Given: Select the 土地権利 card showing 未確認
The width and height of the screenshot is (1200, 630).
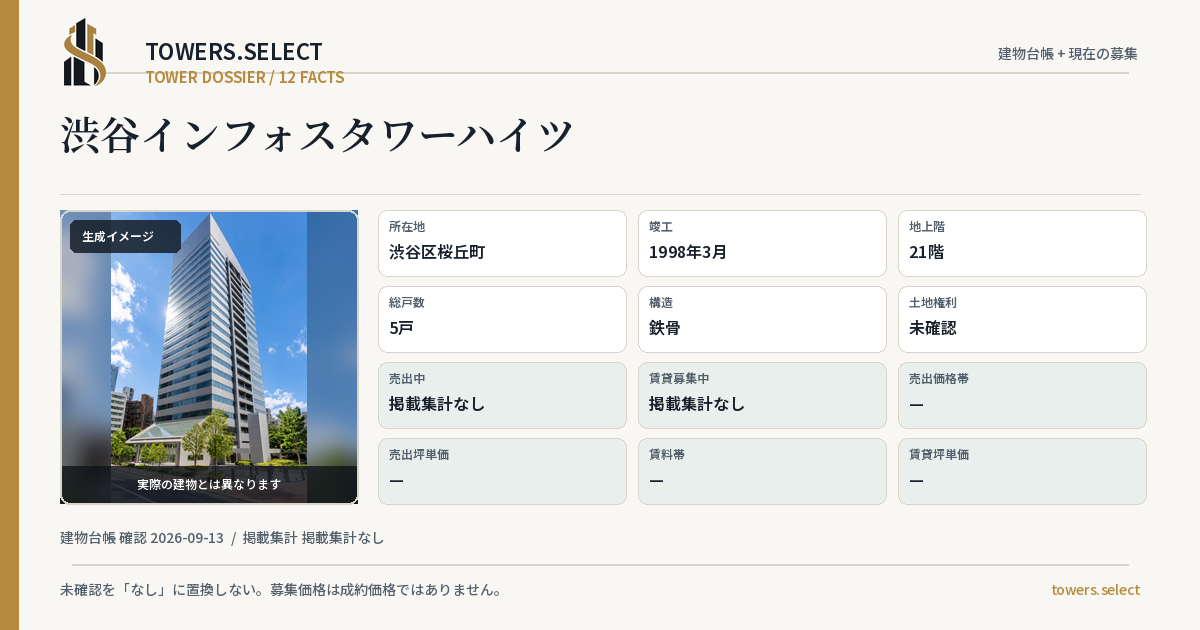Looking at the screenshot, I should pyautogui.click(x=1022, y=319).
